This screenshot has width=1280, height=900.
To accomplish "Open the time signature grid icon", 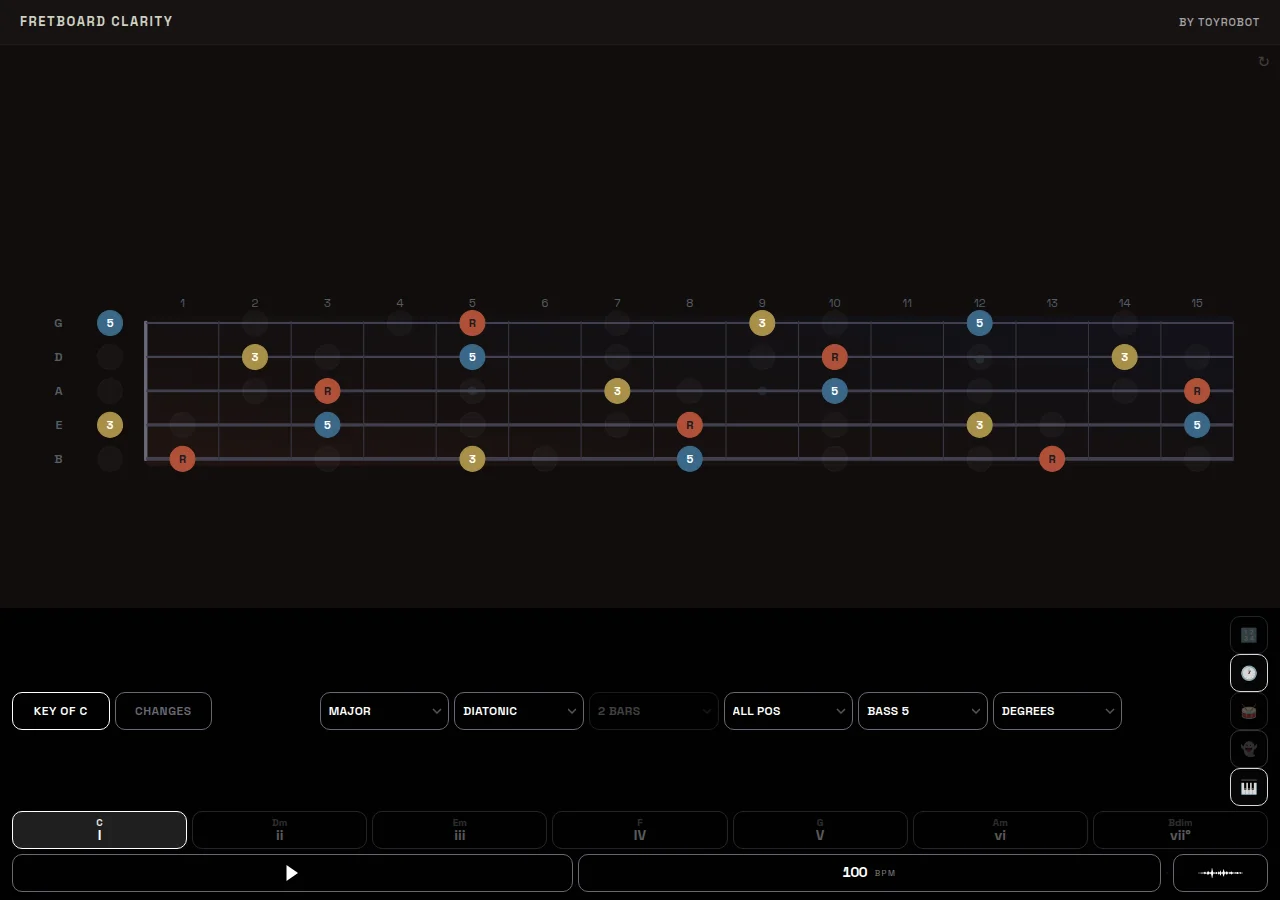I will [1248, 634].
